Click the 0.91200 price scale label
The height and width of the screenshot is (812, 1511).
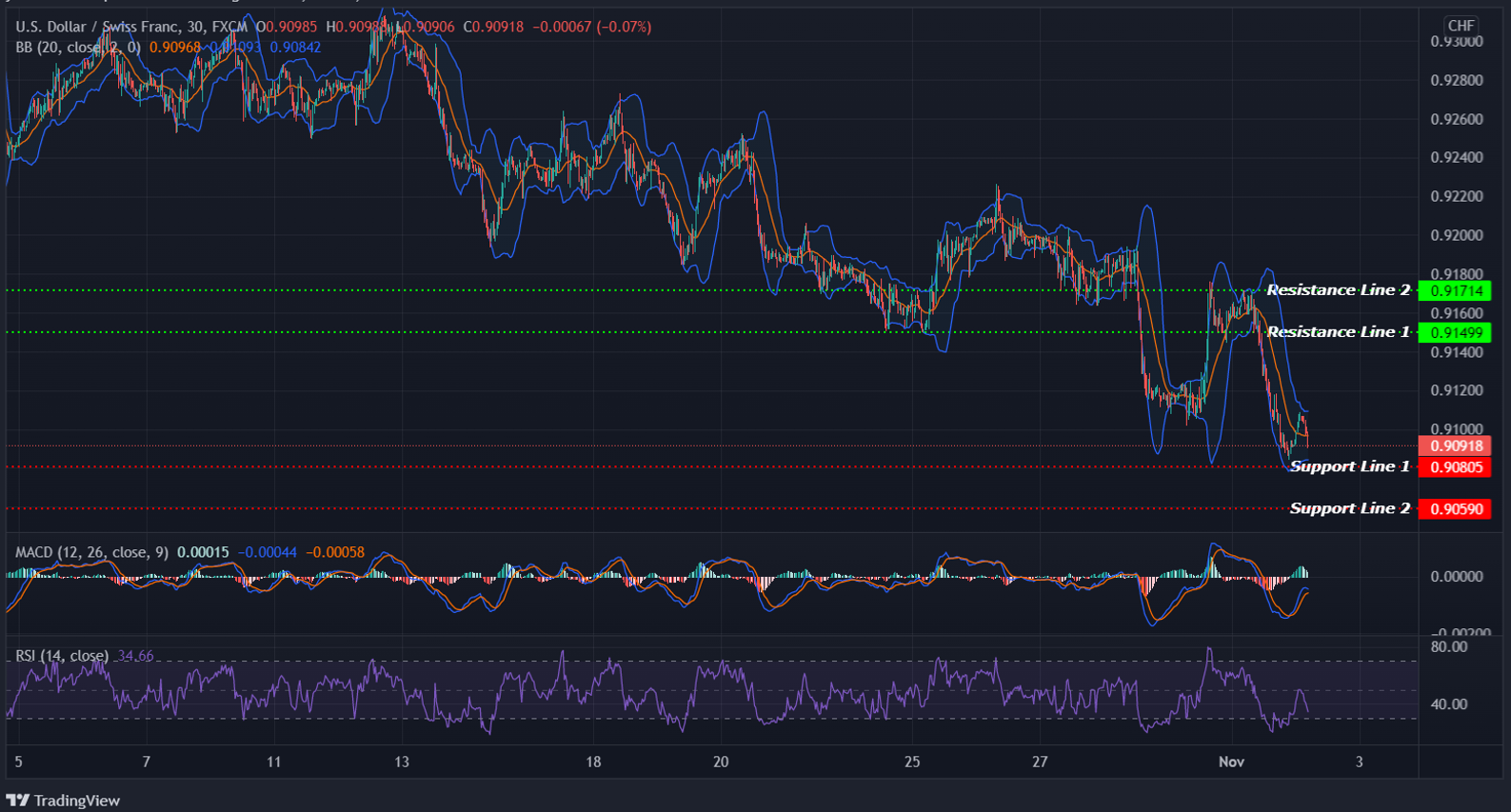click(1457, 390)
